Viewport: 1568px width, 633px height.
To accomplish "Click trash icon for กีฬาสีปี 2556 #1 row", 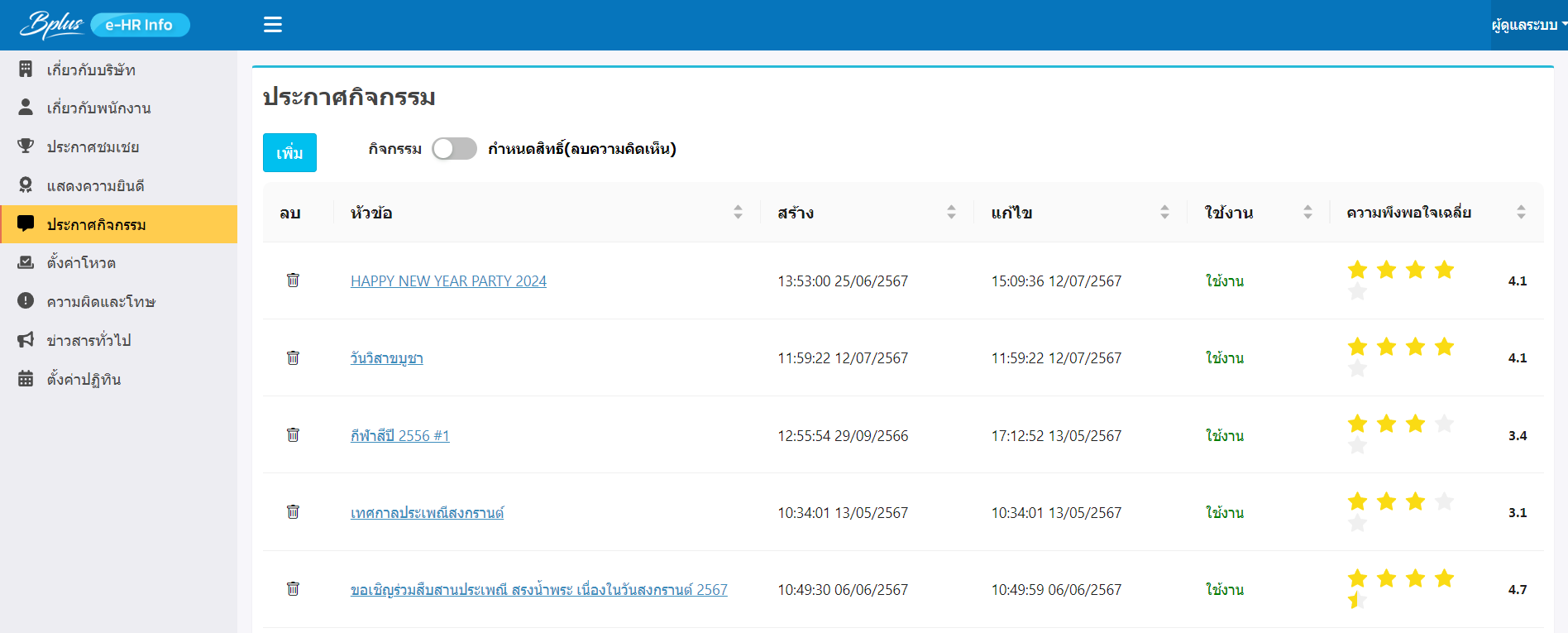I will click(x=293, y=434).
